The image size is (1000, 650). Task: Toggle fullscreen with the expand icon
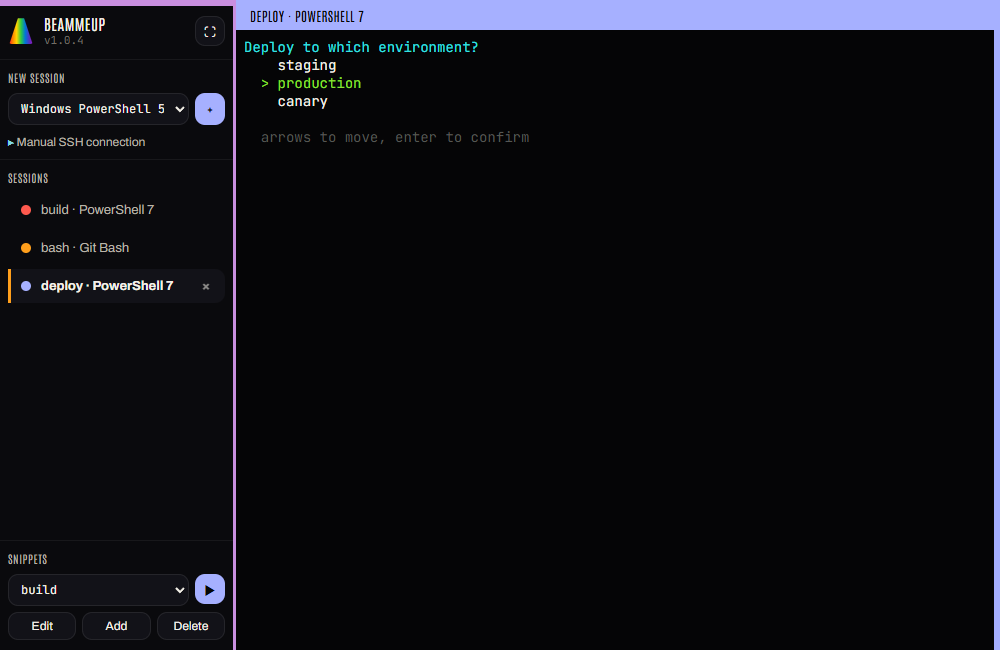[210, 31]
